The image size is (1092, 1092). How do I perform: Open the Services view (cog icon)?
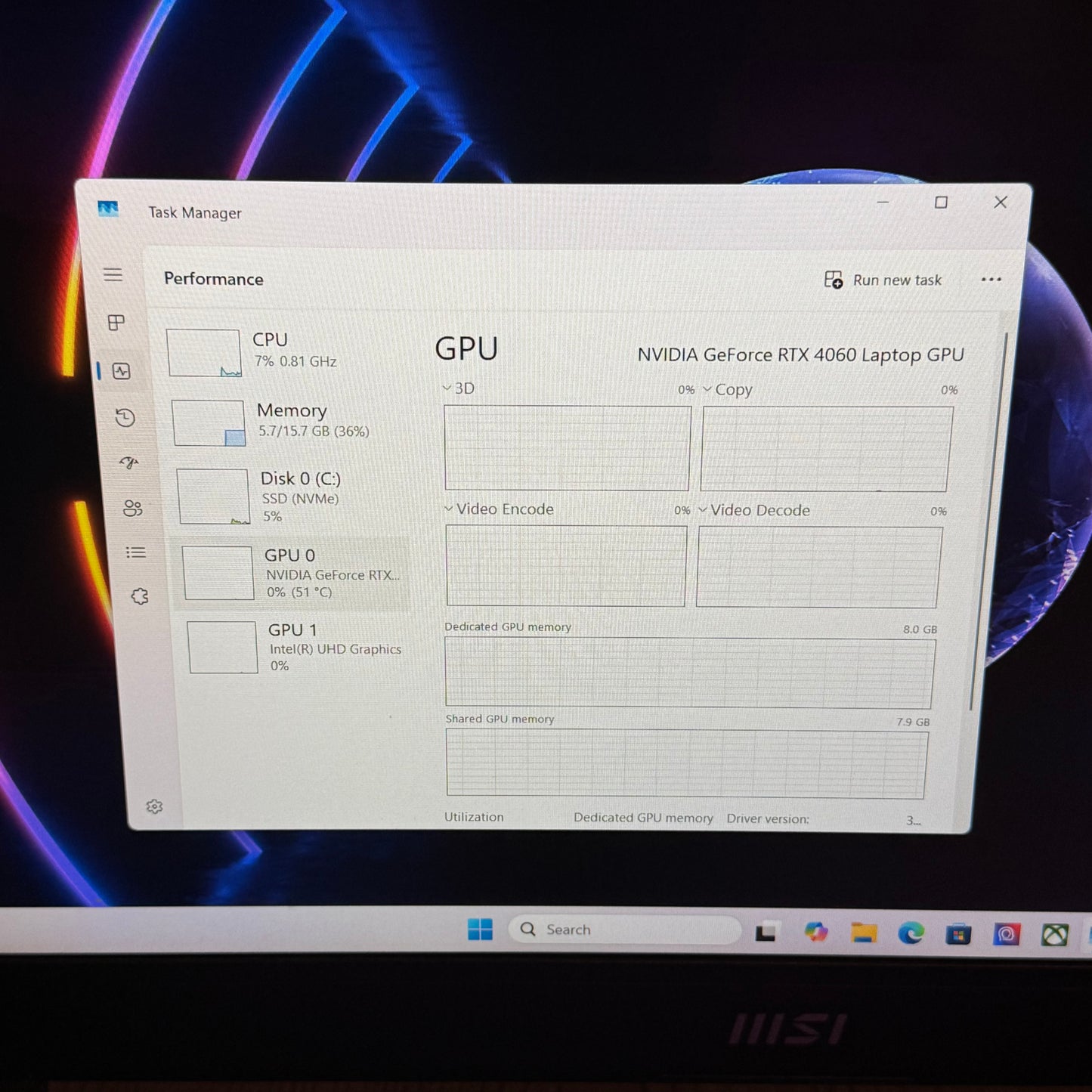pyautogui.click(x=140, y=596)
